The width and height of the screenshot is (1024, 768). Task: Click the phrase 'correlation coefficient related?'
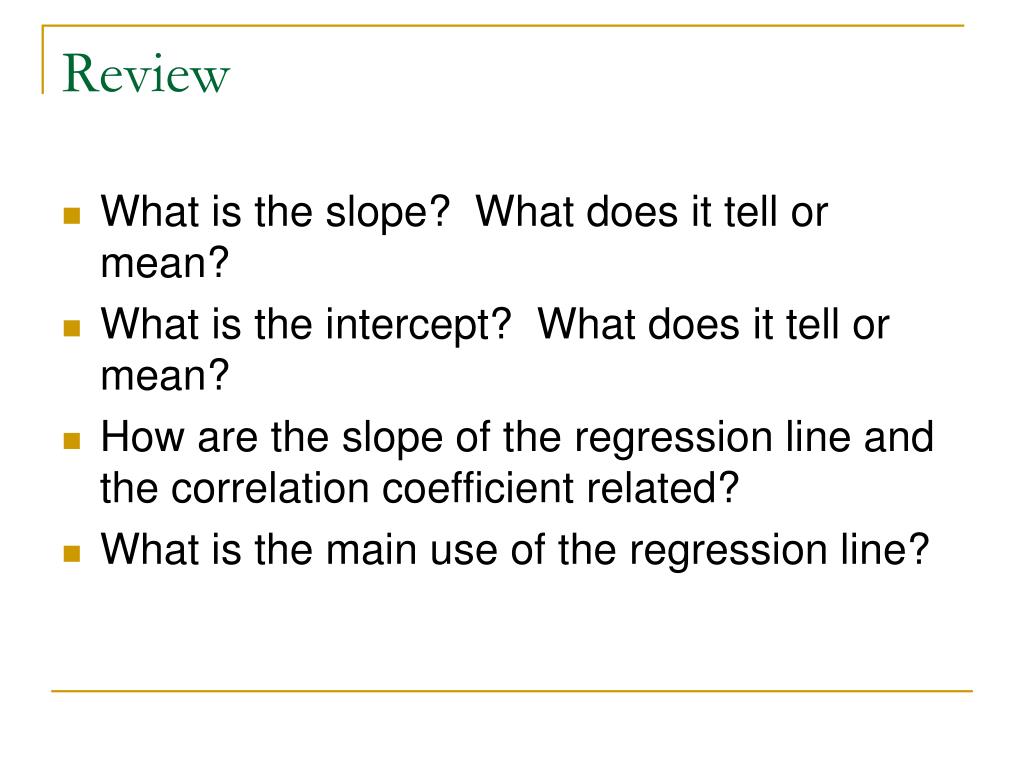455,488
